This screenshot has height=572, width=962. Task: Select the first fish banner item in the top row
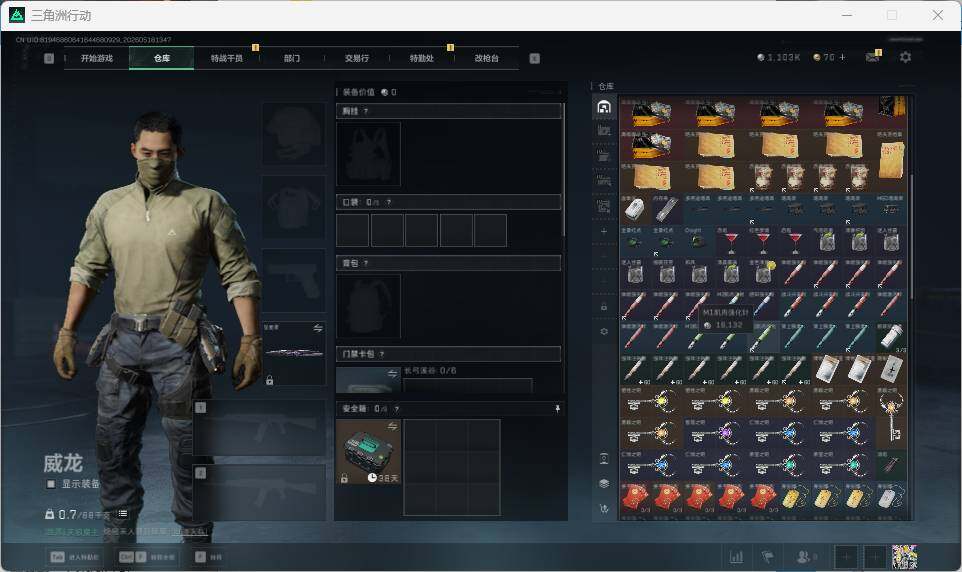652,113
